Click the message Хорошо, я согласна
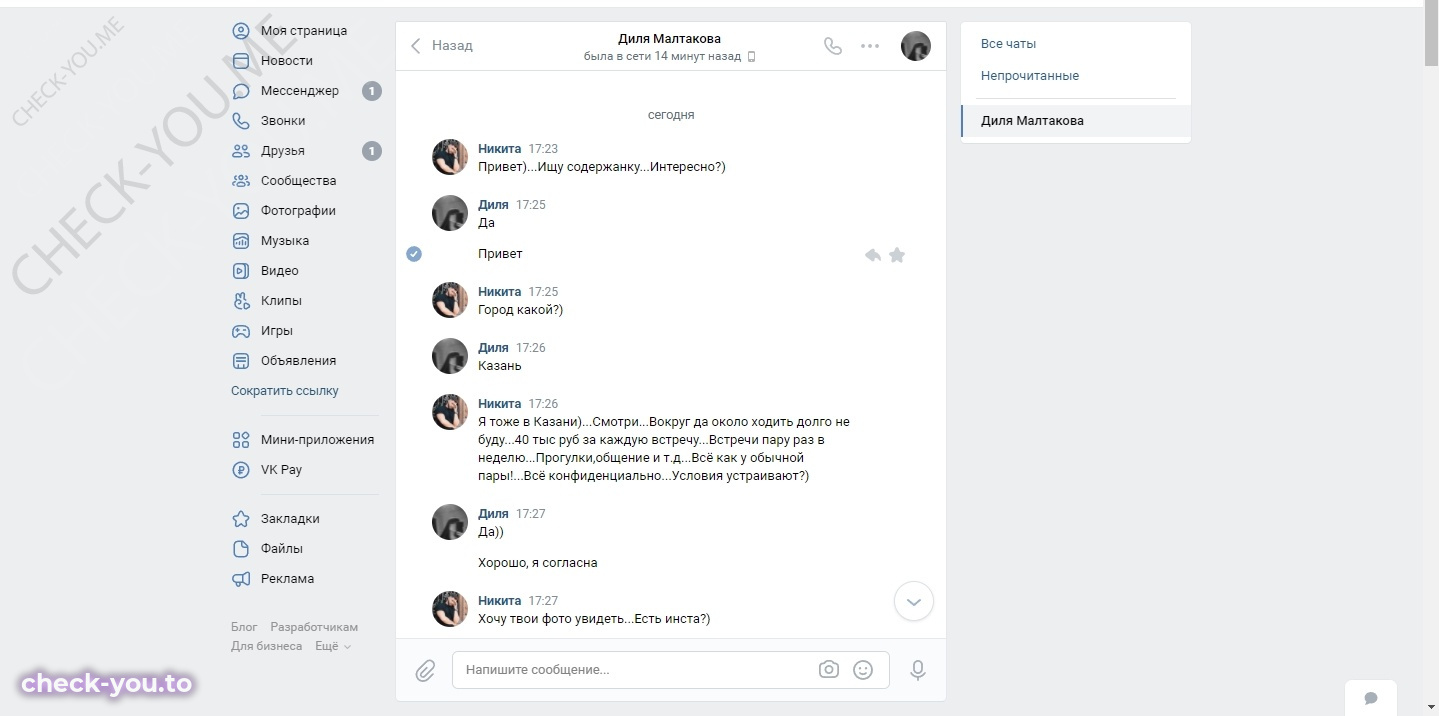 [538, 563]
